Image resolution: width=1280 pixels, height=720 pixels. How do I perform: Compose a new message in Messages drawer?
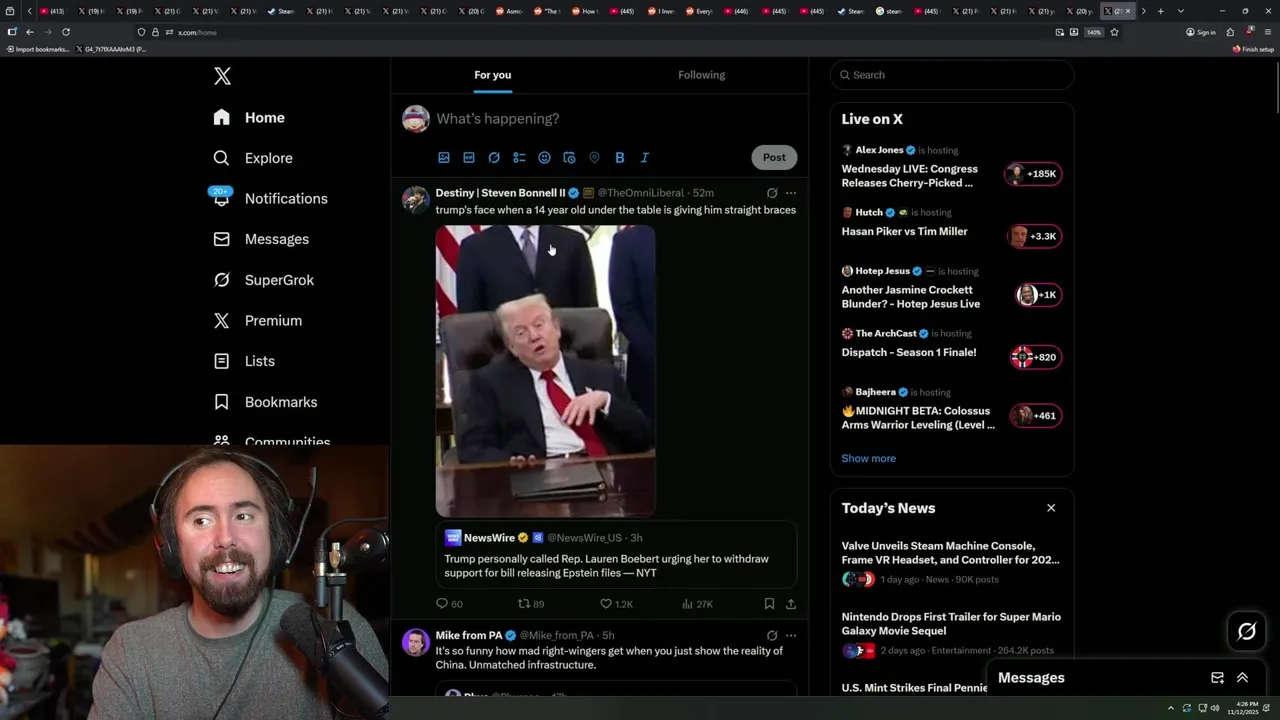click(x=1217, y=678)
